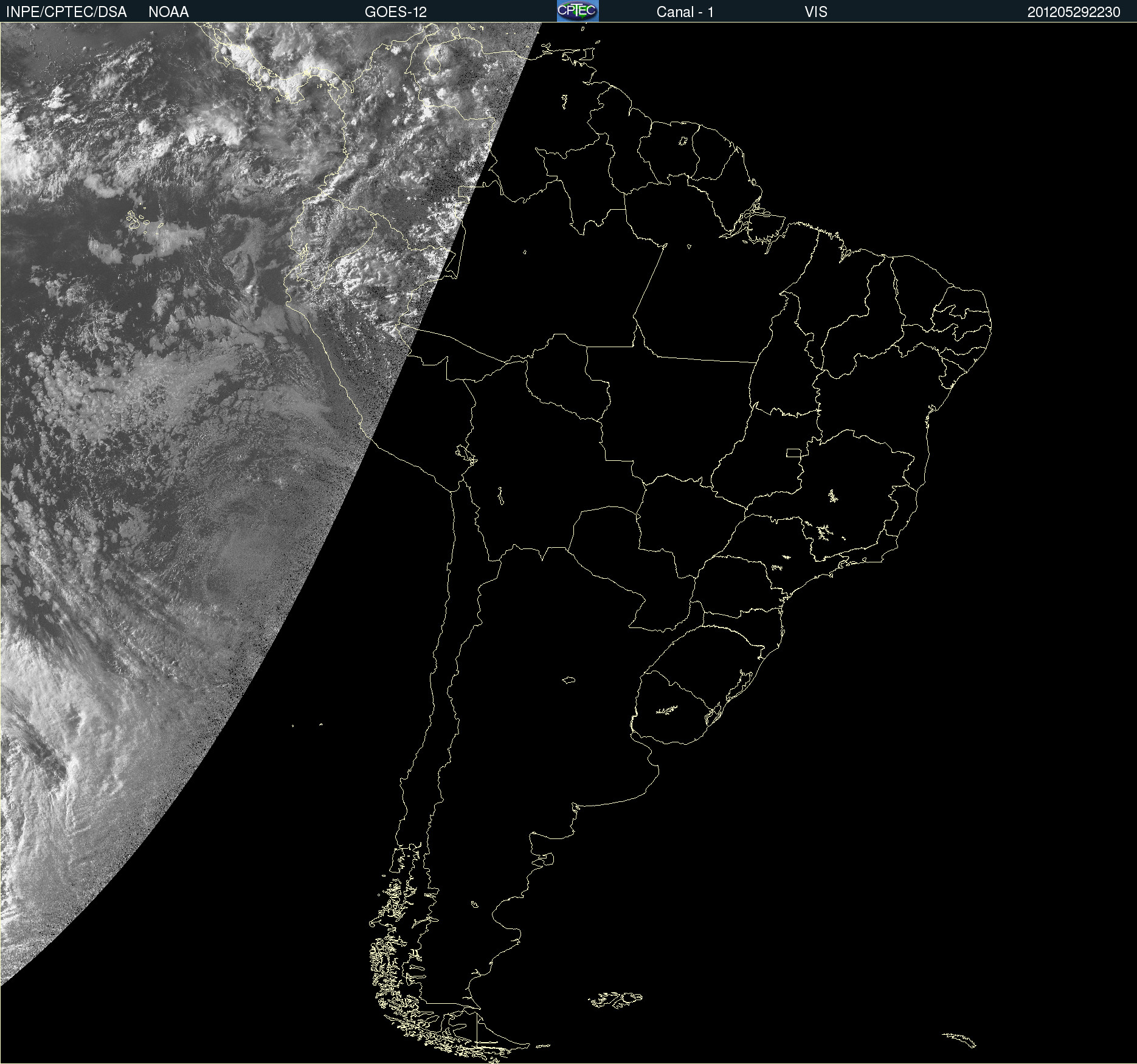Click the NOAA label in header
Image resolution: width=1137 pixels, height=1064 pixels.
(x=168, y=12)
